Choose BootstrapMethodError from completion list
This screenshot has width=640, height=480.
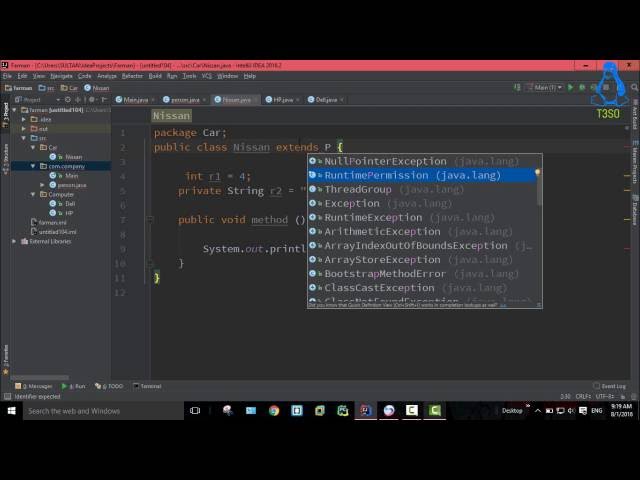[x=422, y=273]
